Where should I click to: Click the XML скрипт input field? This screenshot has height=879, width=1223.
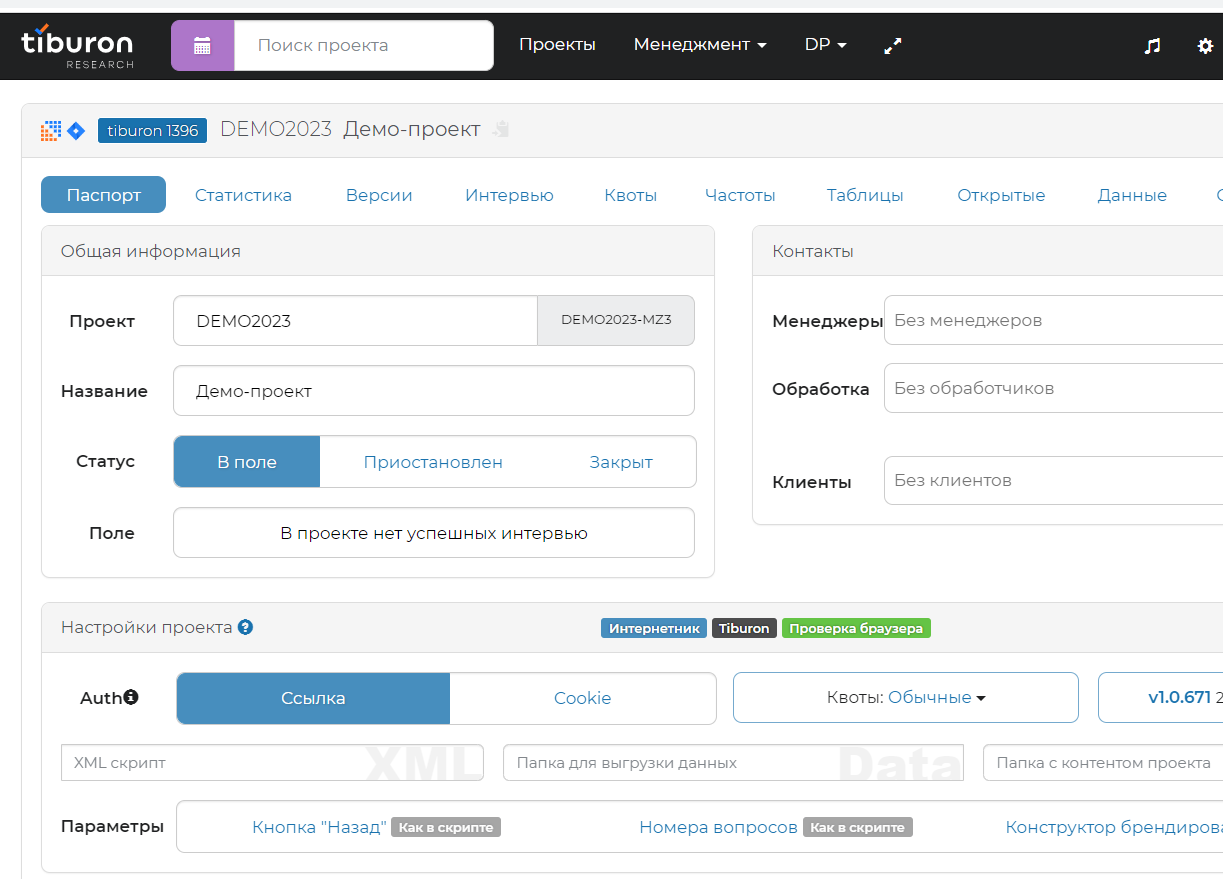[x=270, y=762]
